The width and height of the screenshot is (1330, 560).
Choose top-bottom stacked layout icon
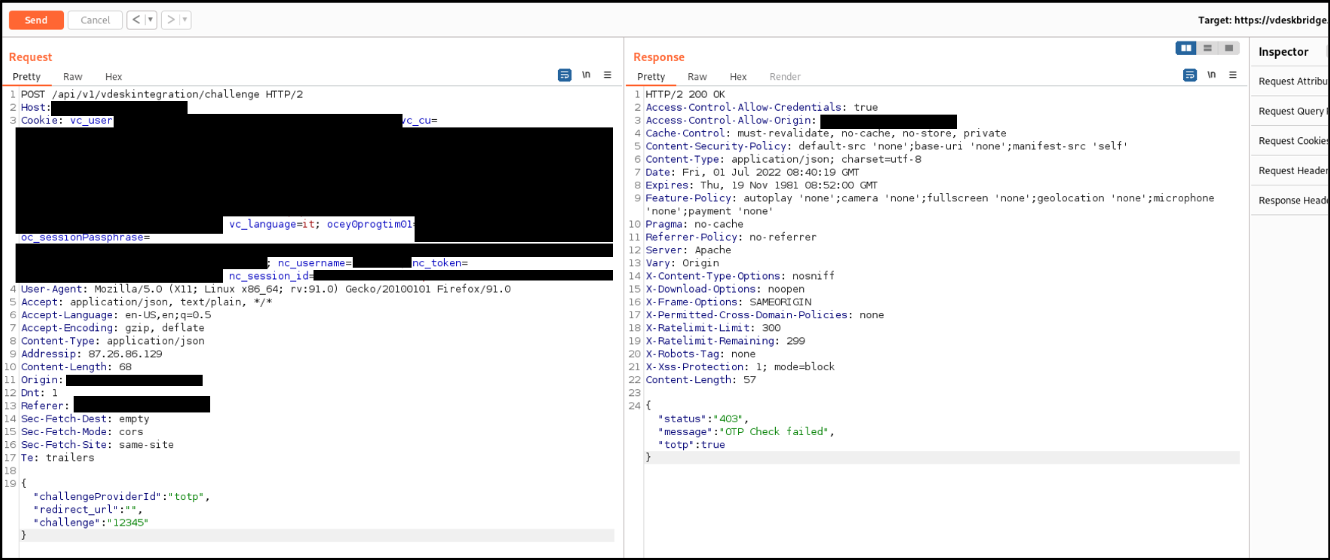1208,48
